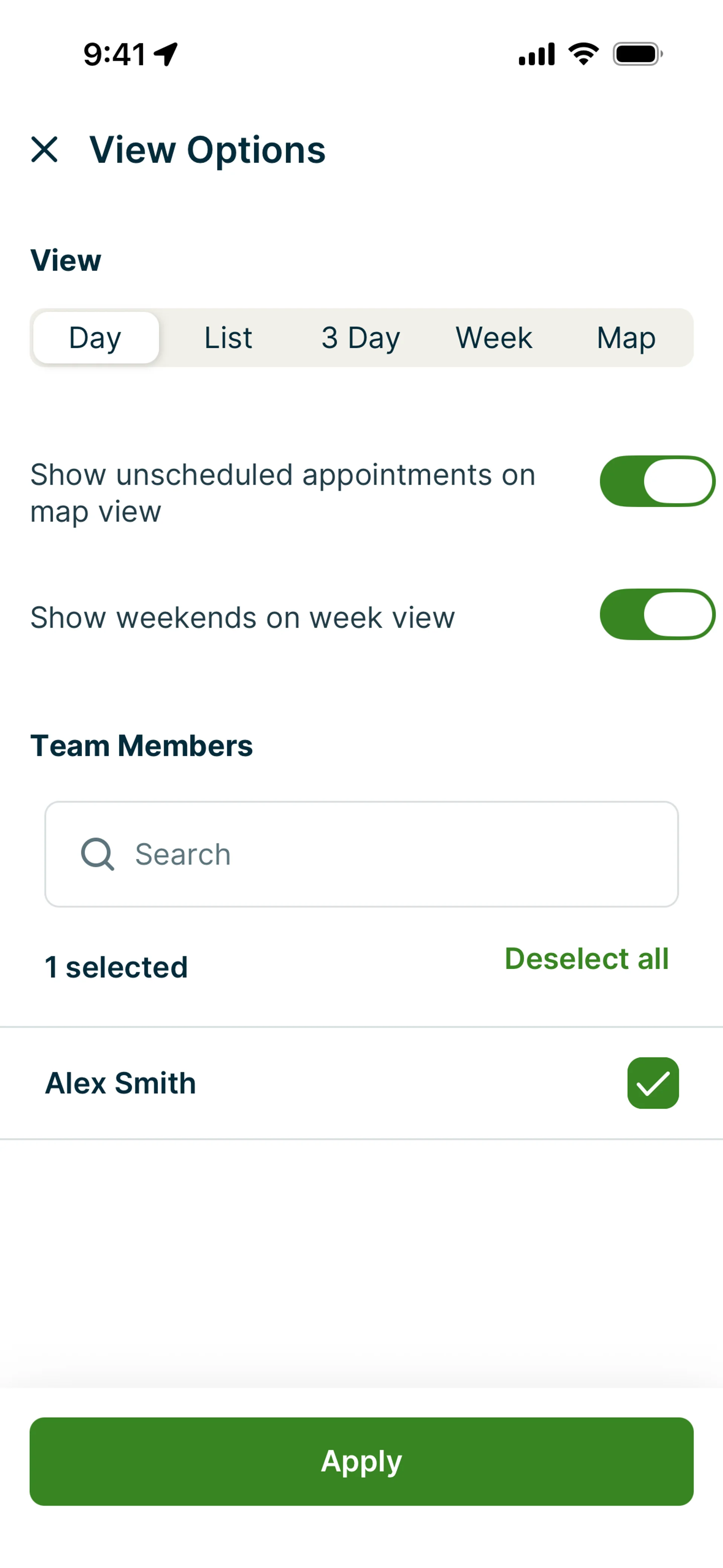723x1568 pixels.
Task: Tap the location arrow in status bar
Action: coord(166,54)
